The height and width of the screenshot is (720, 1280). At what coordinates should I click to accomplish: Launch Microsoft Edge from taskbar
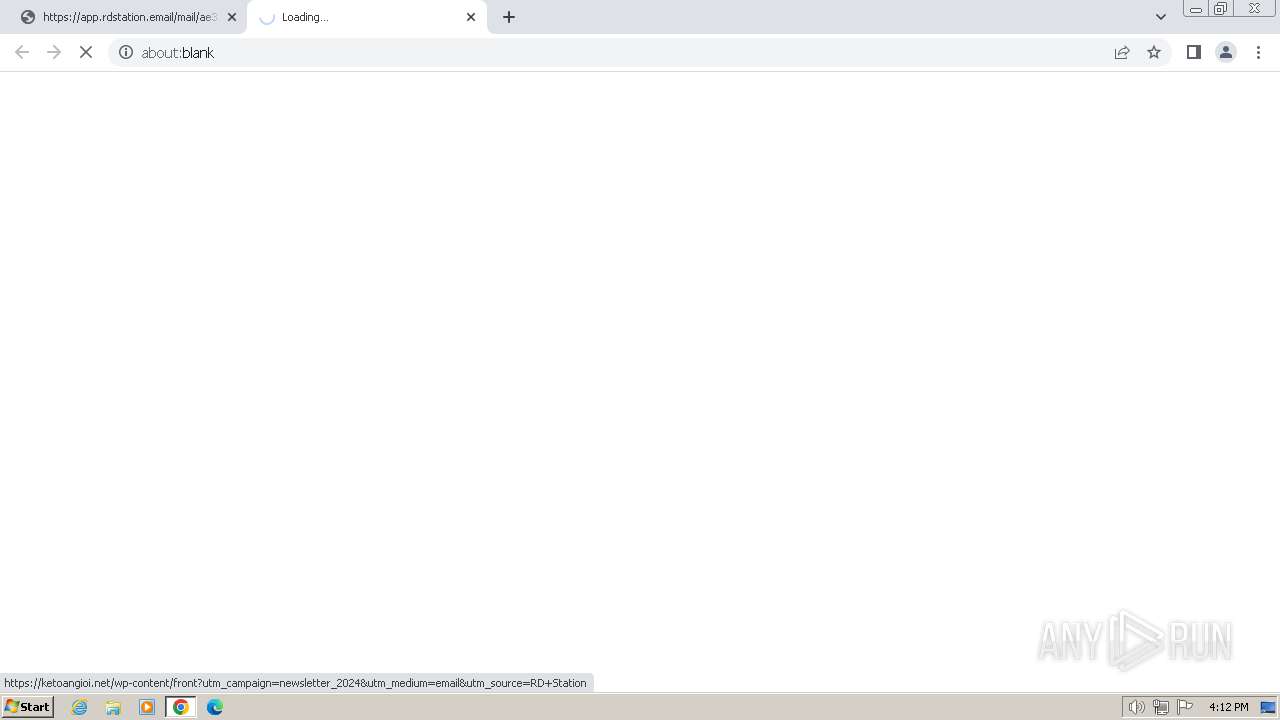(215, 707)
